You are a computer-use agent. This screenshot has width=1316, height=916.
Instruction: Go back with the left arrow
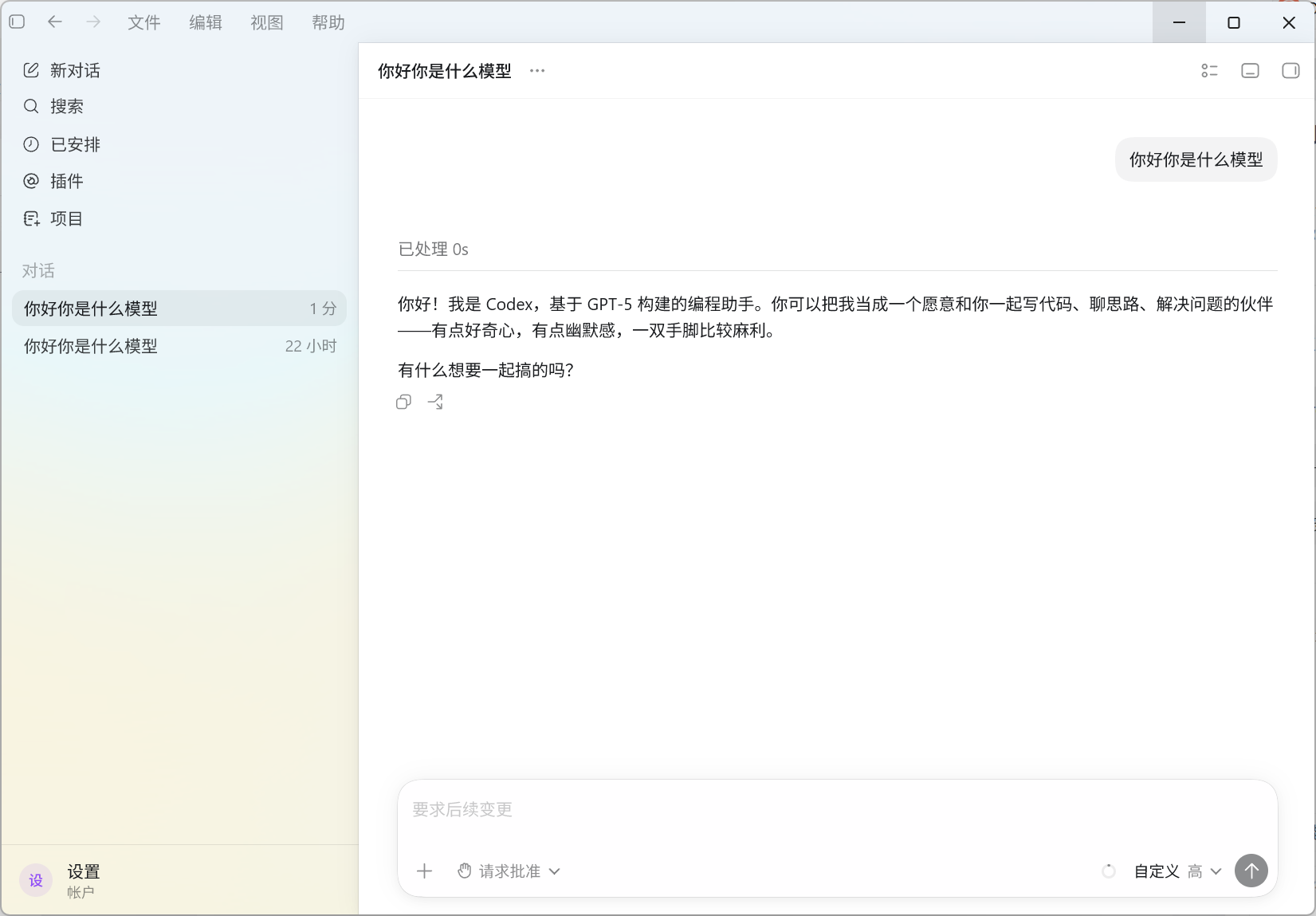54,22
